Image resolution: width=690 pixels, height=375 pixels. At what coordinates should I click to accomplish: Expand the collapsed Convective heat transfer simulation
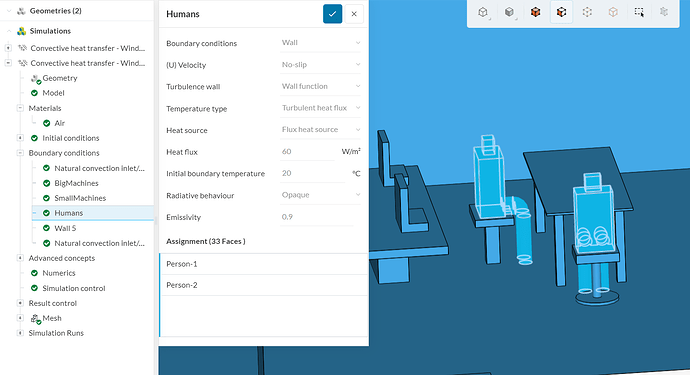[x=8, y=48]
